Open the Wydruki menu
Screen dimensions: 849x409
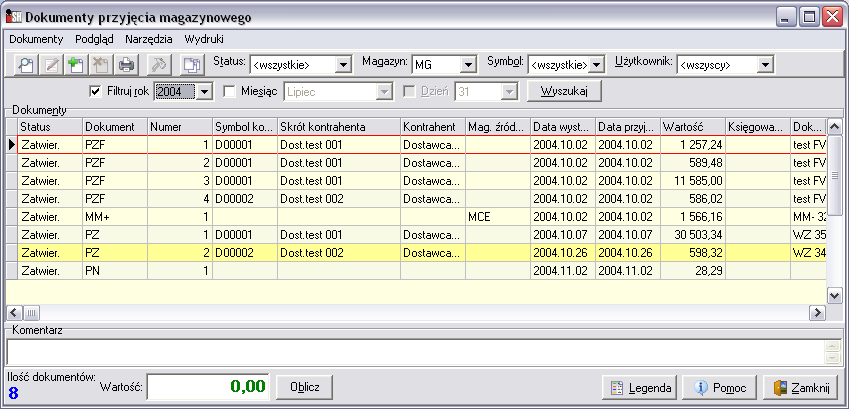point(204,39)
